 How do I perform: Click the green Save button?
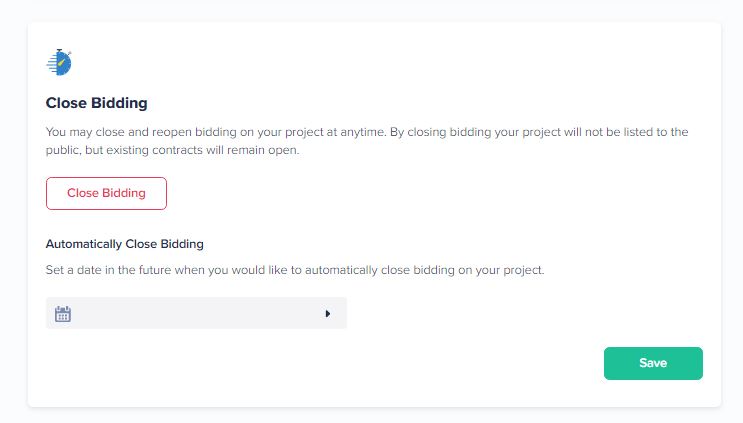coord(653,363)
